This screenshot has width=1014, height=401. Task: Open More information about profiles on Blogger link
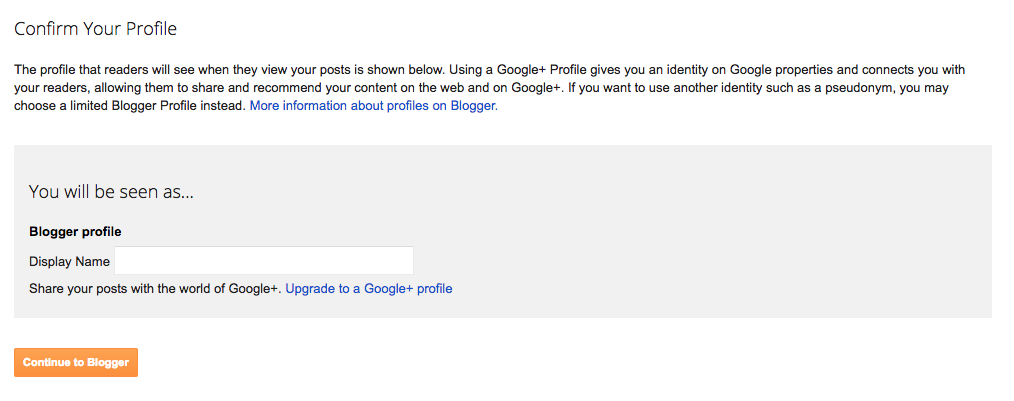point(373,105)
